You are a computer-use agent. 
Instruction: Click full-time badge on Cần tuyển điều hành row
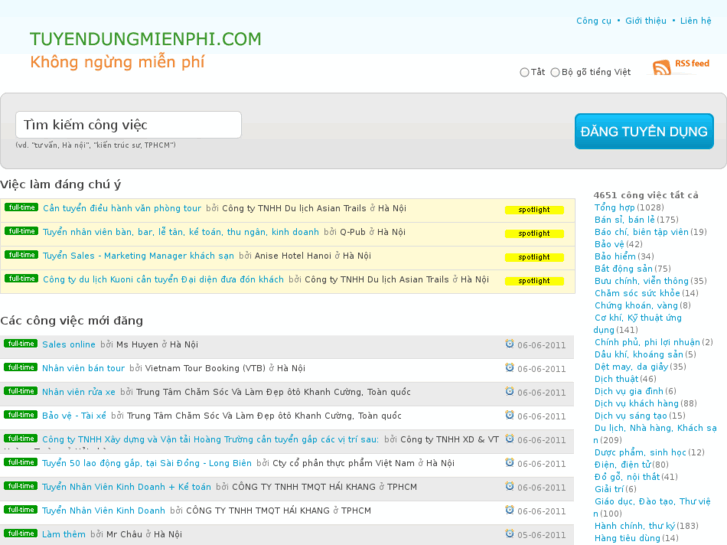coord(21,207)
